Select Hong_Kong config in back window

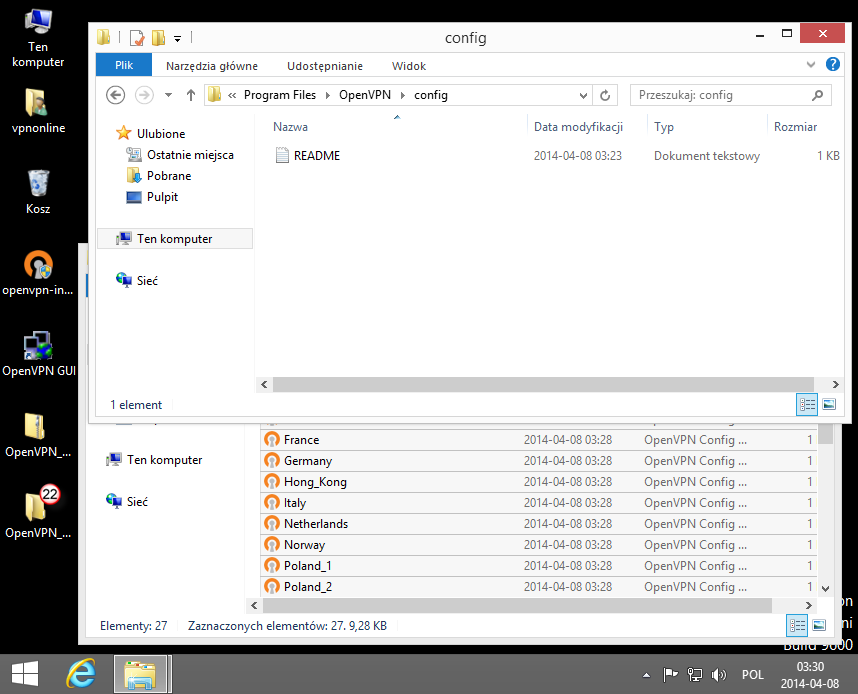coord(539,482)
